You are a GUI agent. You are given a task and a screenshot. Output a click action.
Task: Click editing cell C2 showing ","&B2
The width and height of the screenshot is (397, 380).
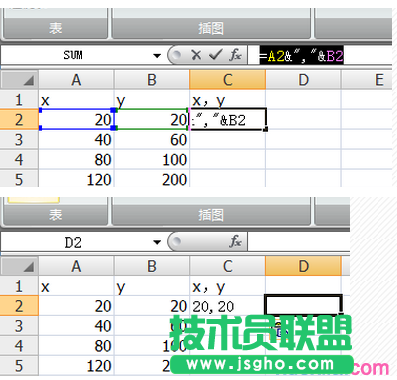tap(228, 119)
